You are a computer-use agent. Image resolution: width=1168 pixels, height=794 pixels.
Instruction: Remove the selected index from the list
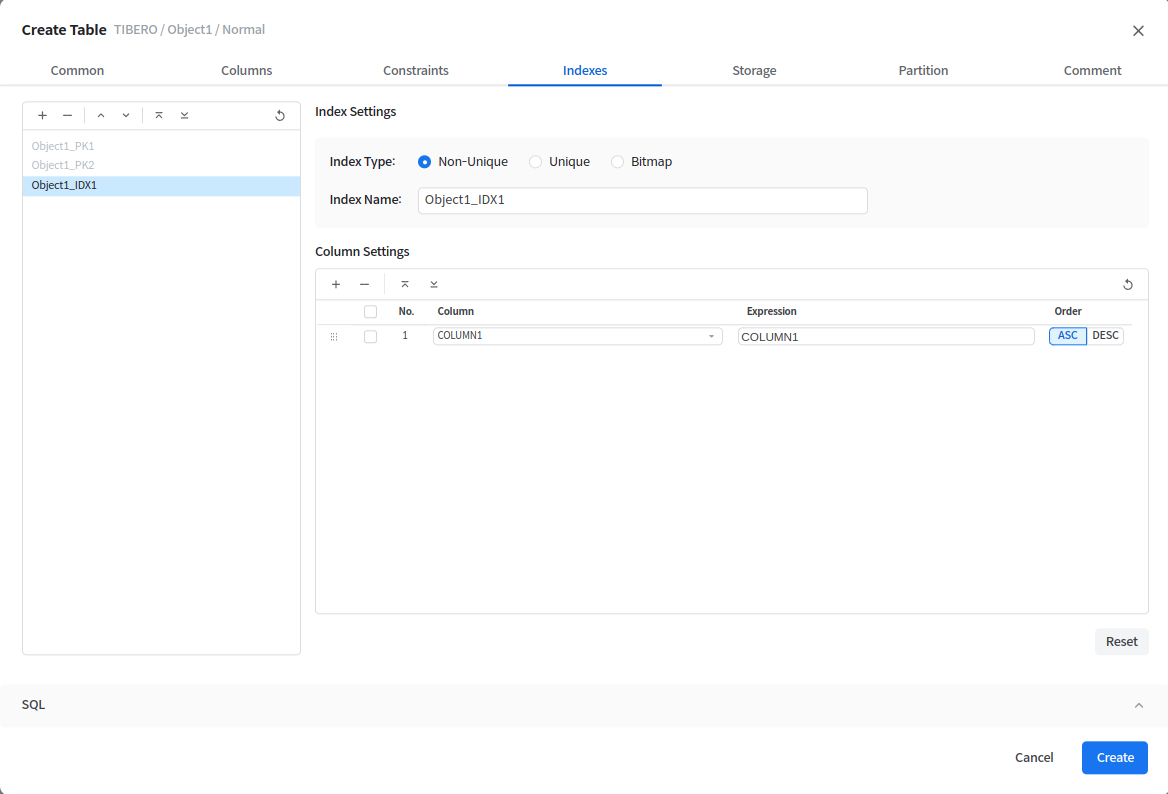(x=67, y=116)
